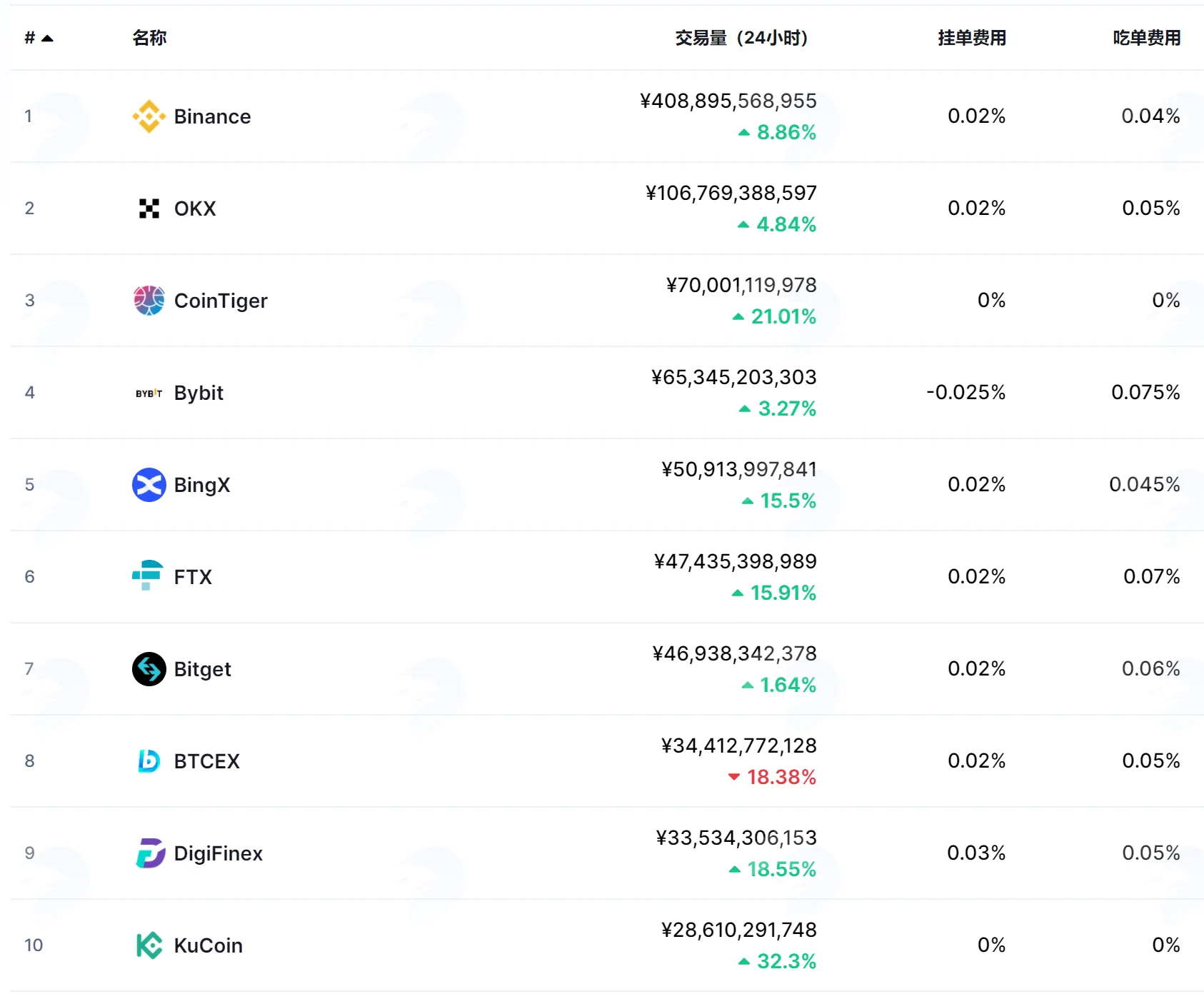Image resolution: width=1204 pixels, height=994 pixels.
Task: Open the Binance exchange link
Action: pos(213,116)
